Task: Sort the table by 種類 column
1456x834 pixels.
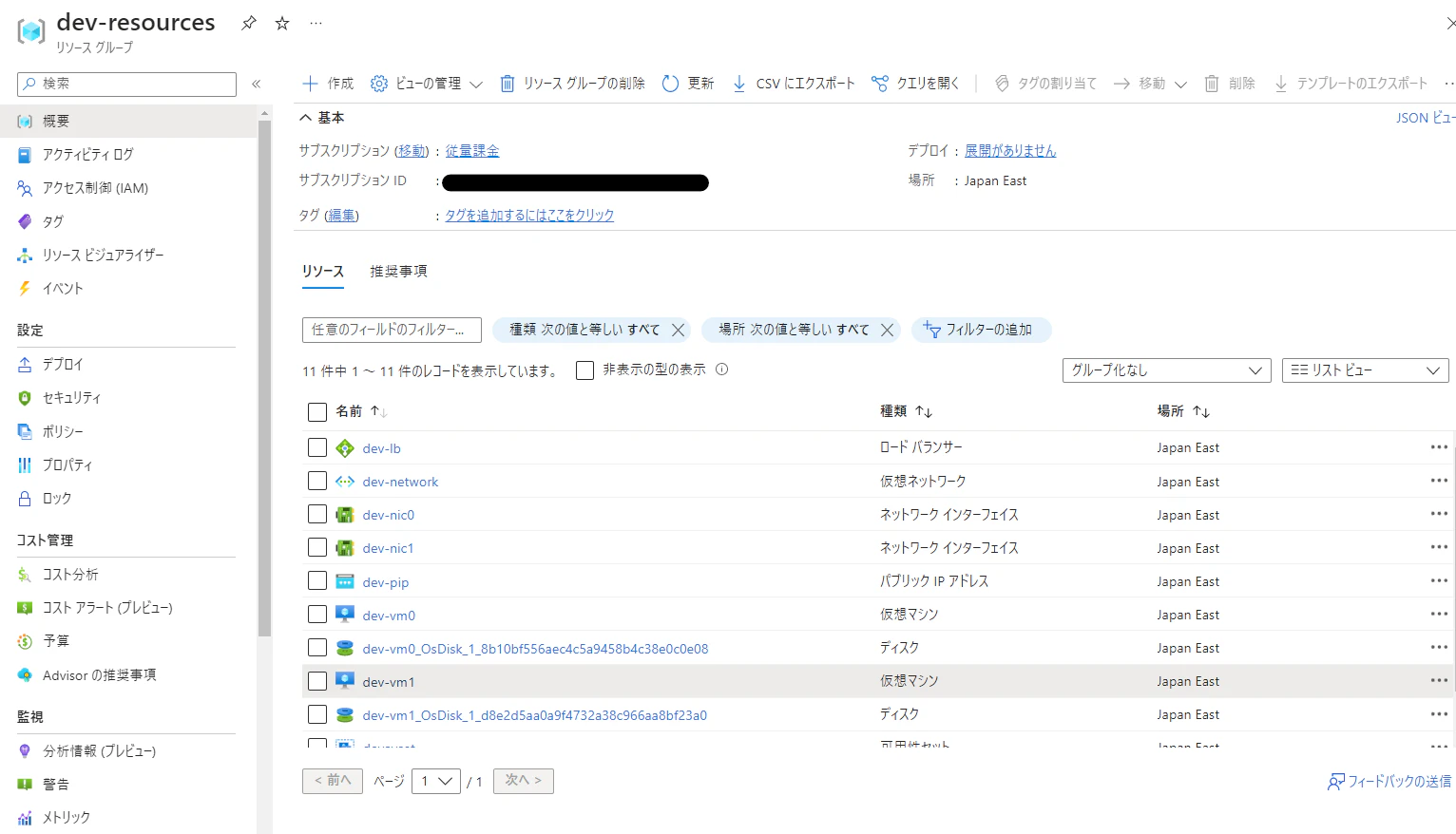Action: tap(907, 411)
